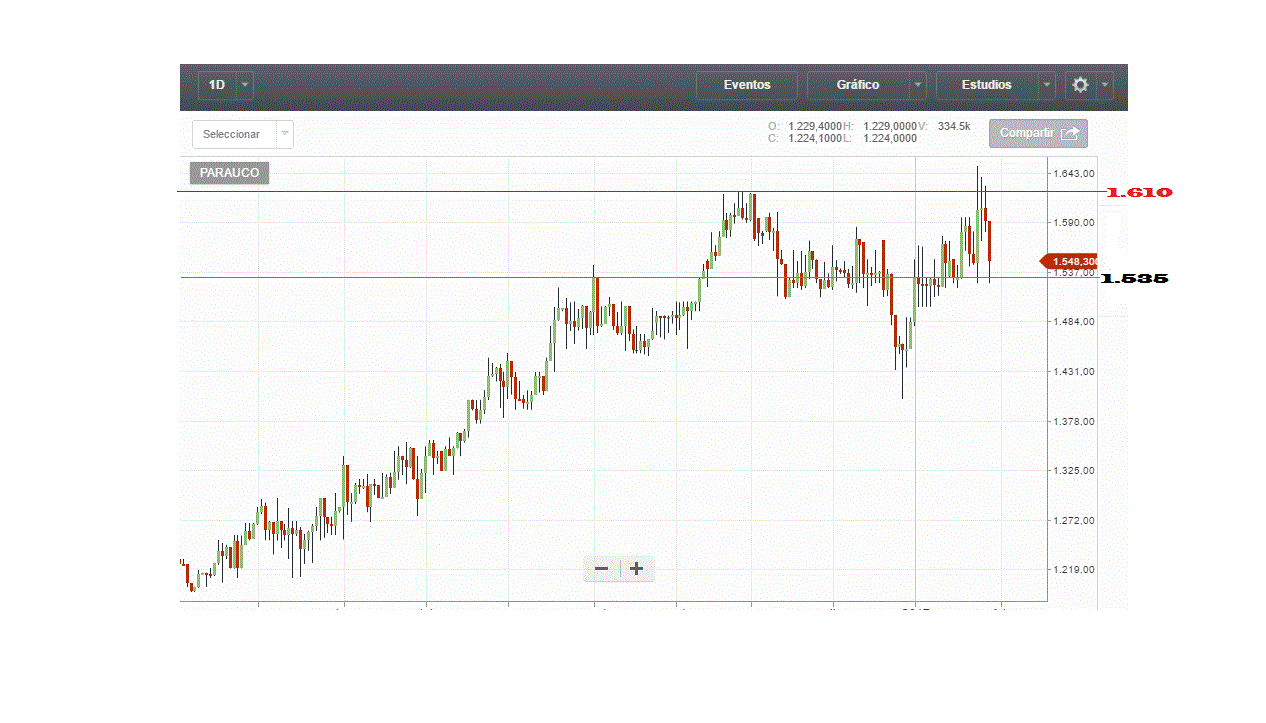Open the Eventos menu

pos(747,85)
